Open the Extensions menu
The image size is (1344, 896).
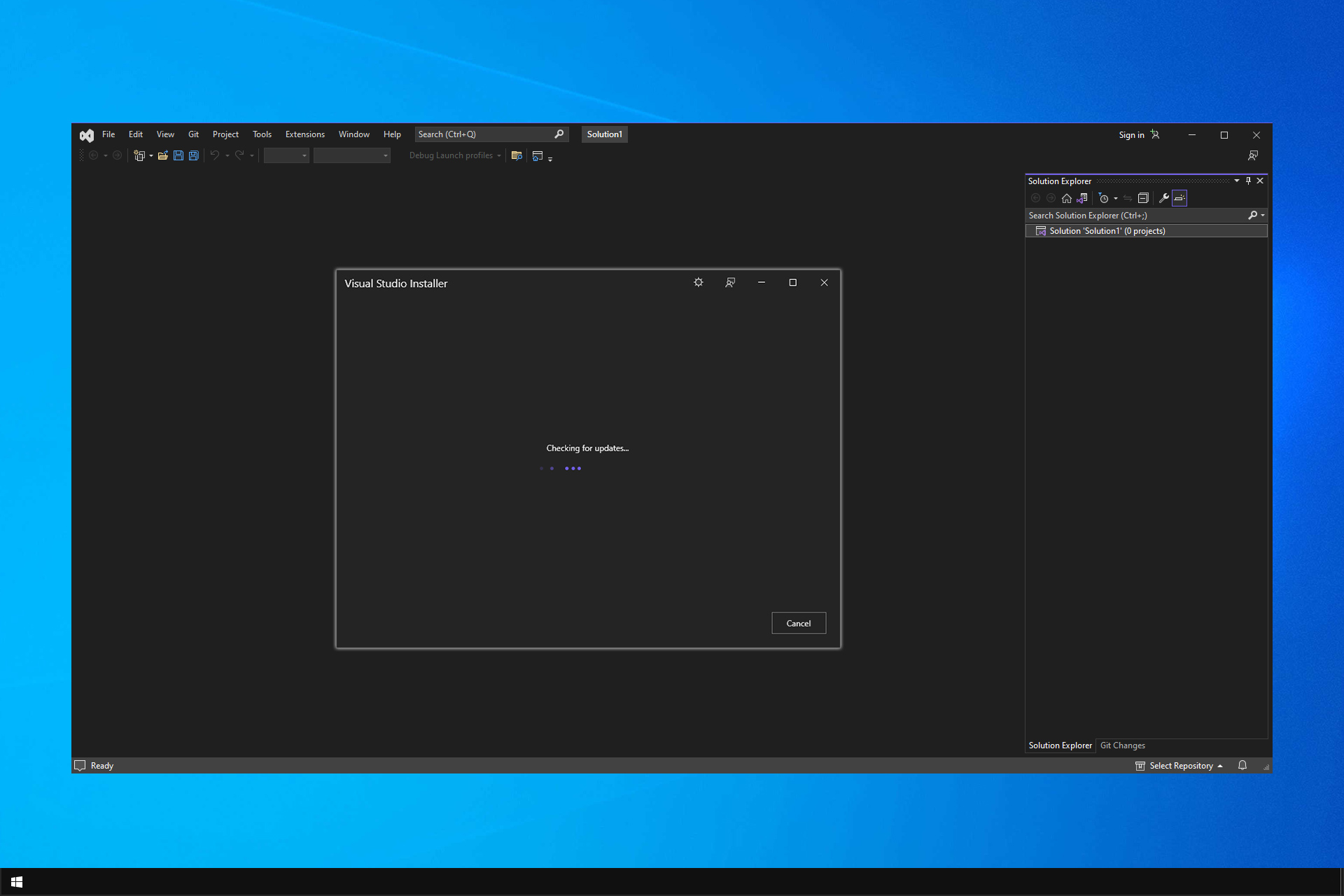(x=303, y=134)
